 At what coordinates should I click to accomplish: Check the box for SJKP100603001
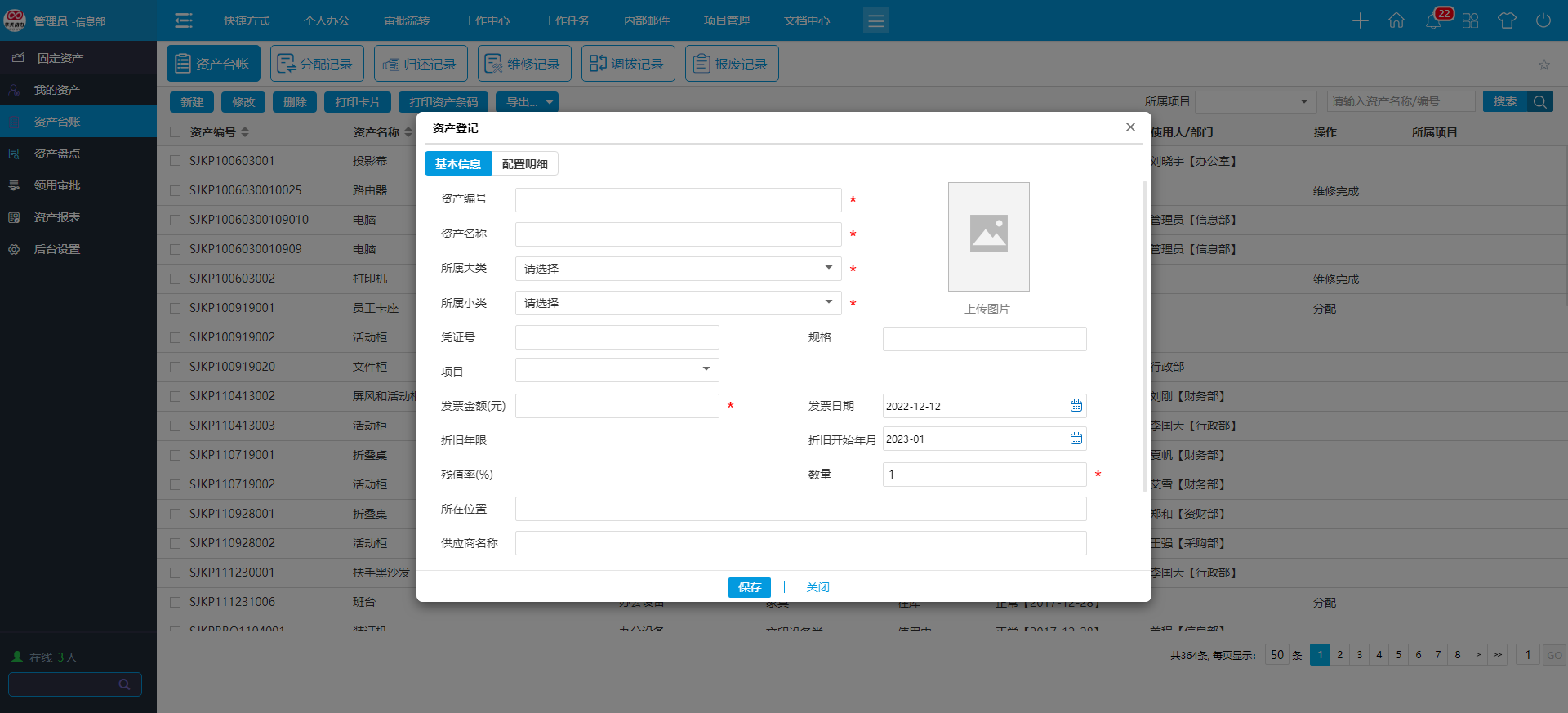(x=175, y=161)
